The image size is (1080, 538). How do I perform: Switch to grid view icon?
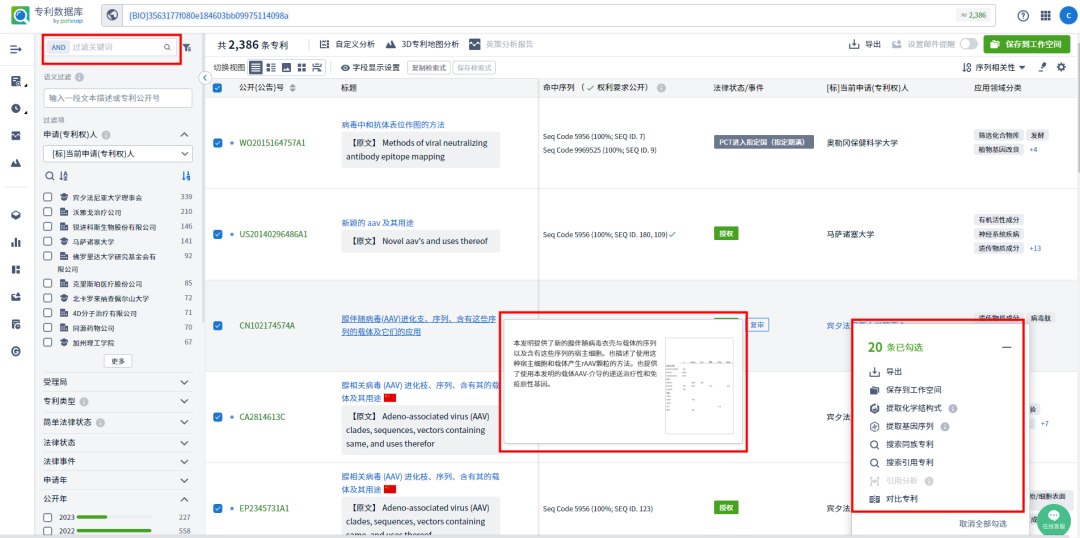(x=301, y=68)
